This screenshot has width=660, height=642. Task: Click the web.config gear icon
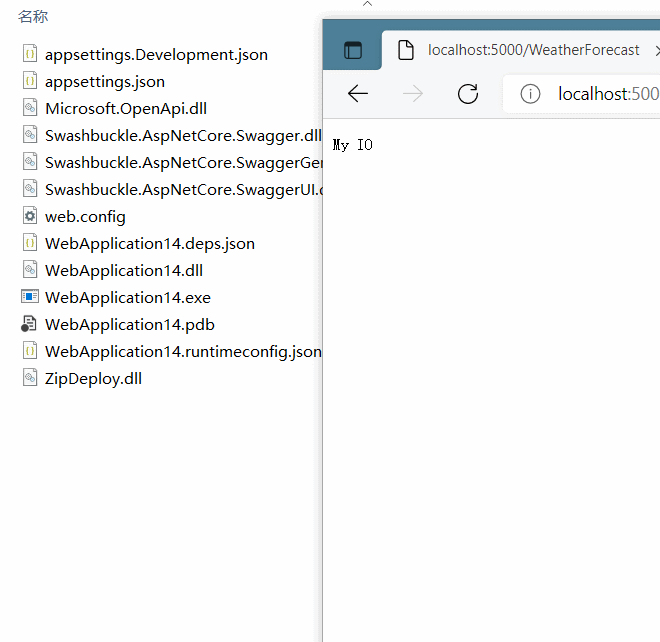click(30, 216)
